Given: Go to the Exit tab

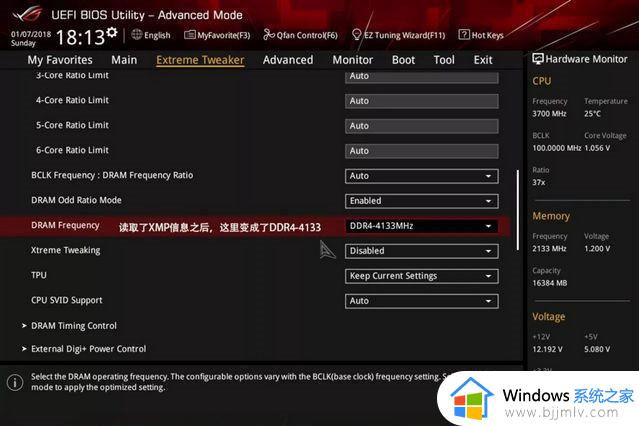Looking at the screenshot, I should click(483, 60).
